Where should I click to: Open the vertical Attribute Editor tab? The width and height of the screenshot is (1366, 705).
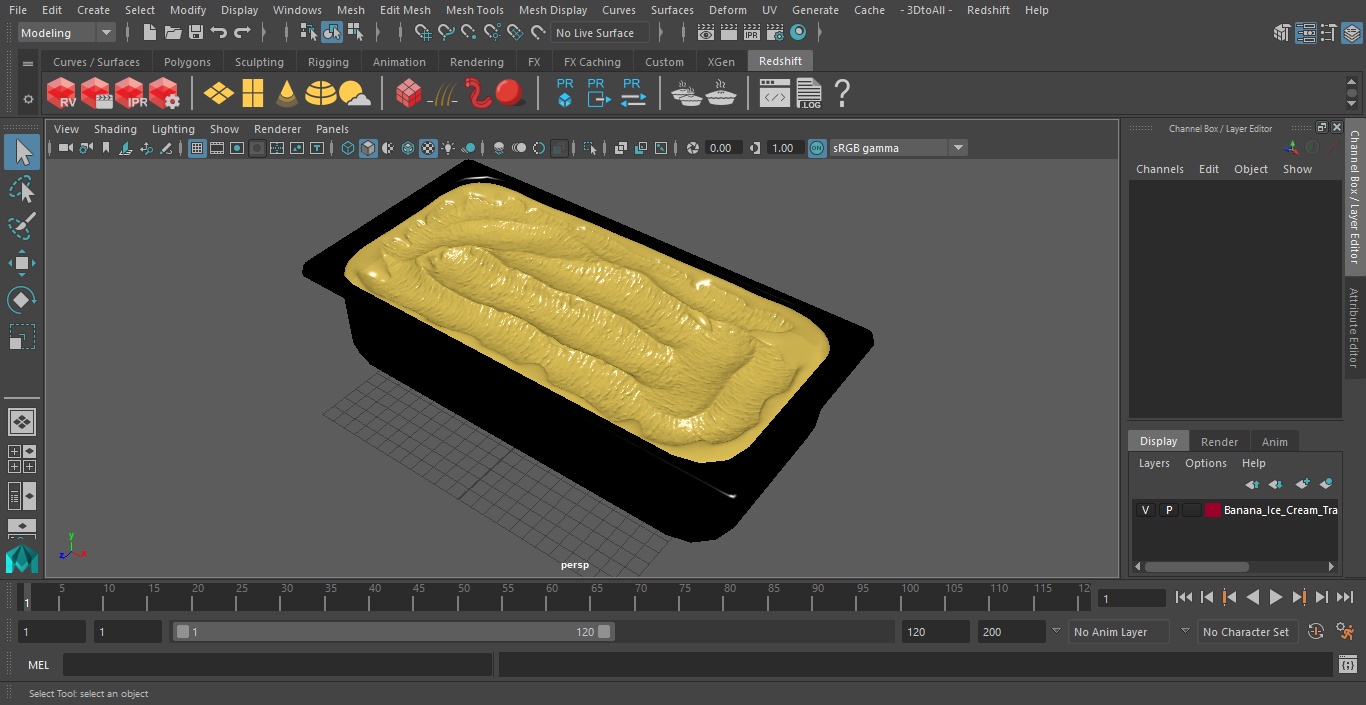point(1355,328)
